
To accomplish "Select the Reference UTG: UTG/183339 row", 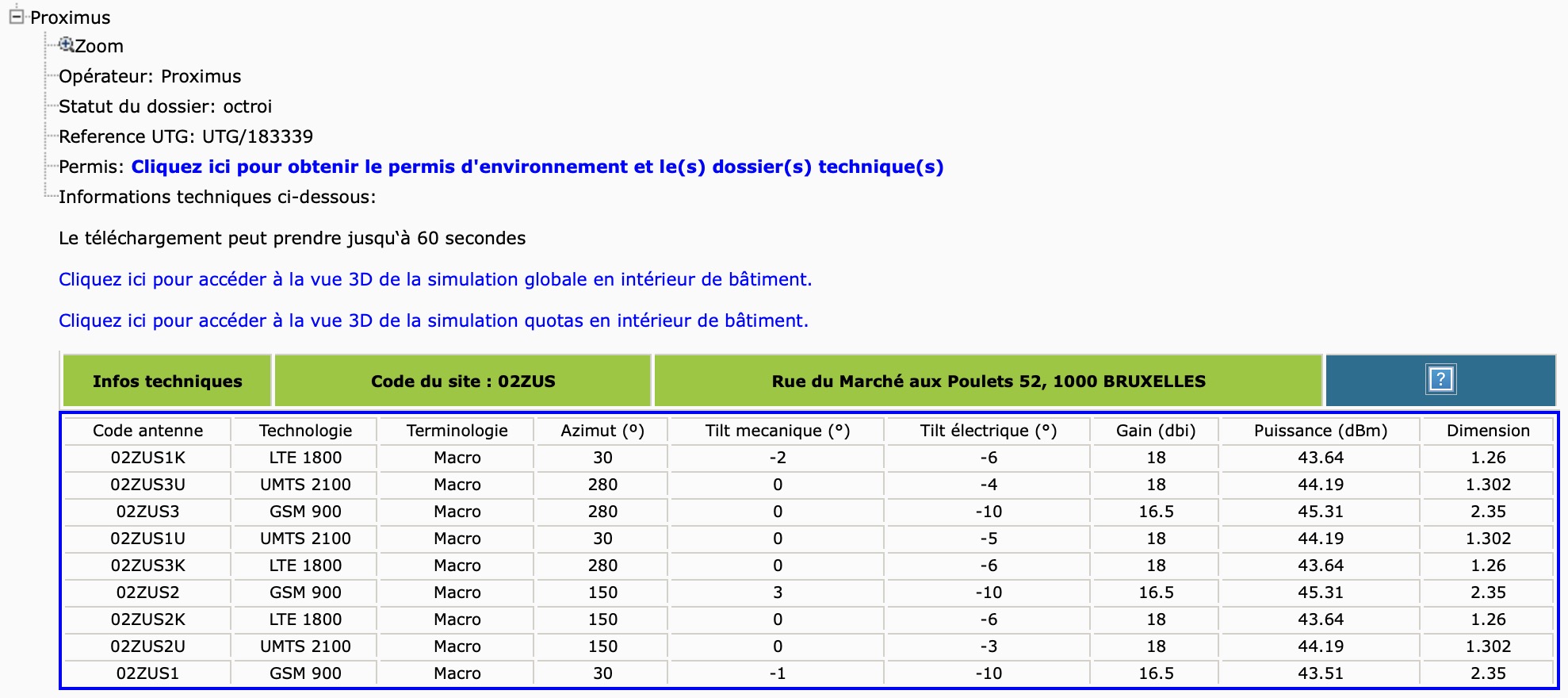I will click(185, 136).
